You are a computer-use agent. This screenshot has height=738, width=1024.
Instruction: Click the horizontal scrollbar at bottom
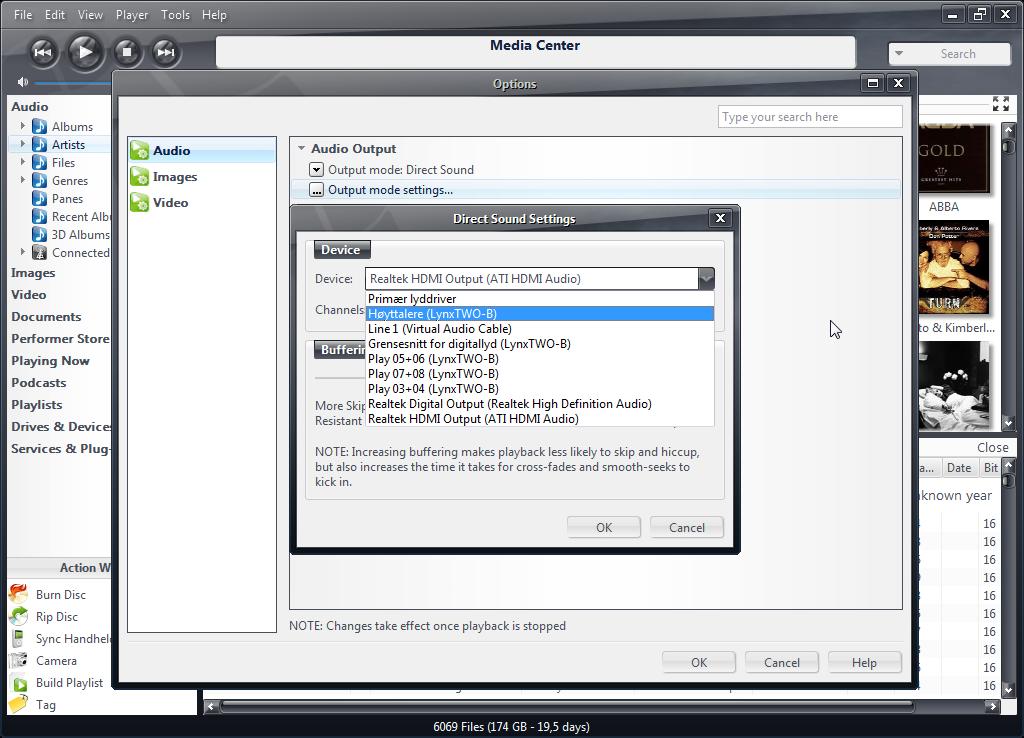567,706
